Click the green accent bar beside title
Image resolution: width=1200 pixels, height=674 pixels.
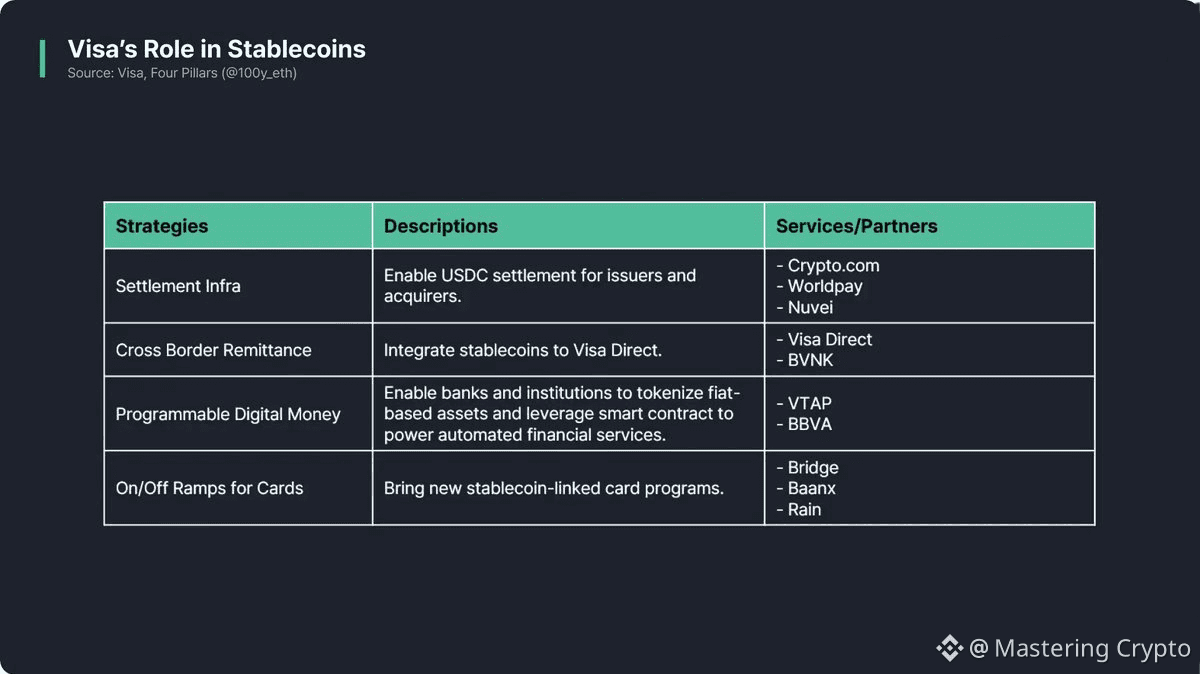point(42,59)
